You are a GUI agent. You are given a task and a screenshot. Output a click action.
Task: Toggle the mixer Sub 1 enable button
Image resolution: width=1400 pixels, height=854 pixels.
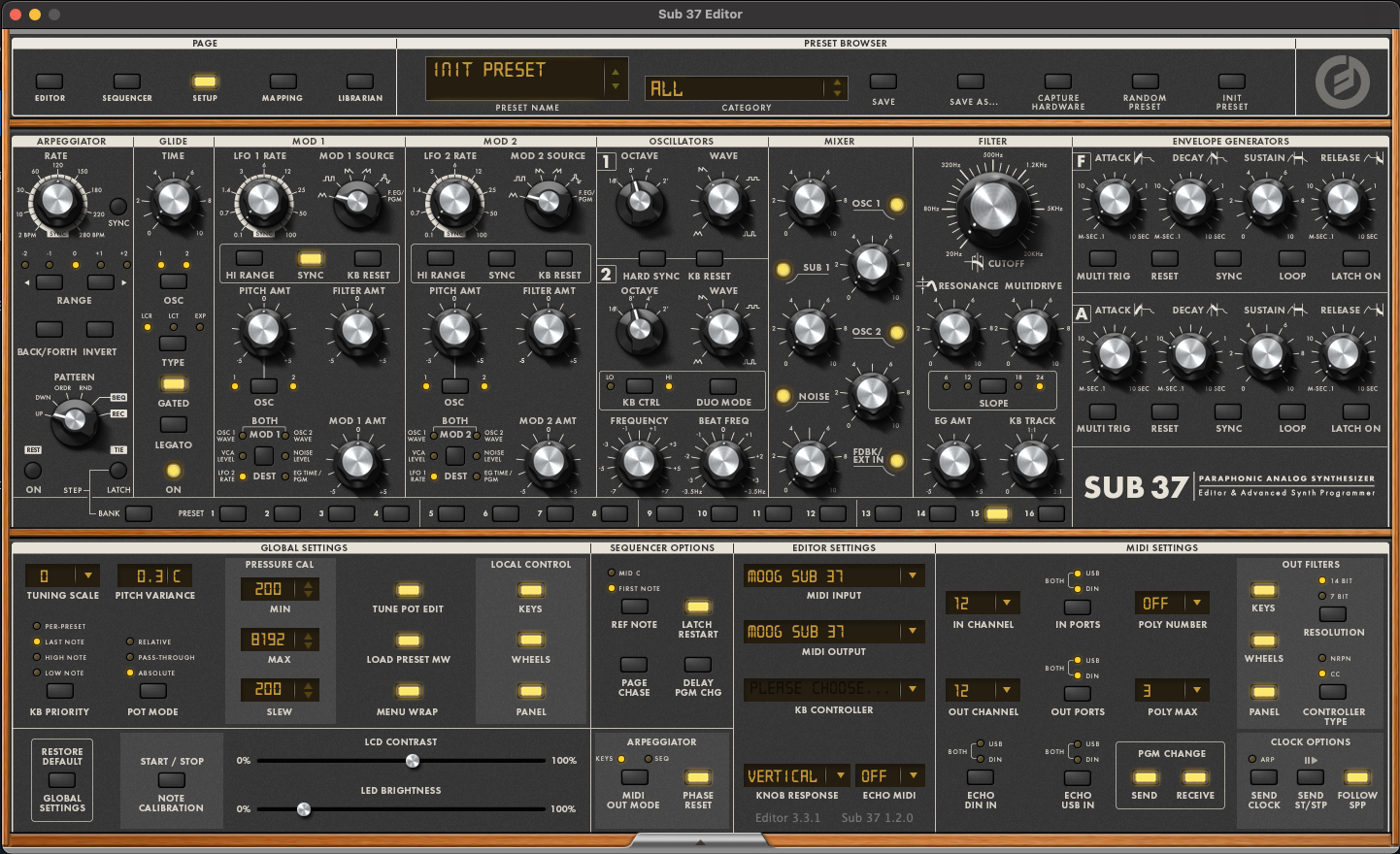[783, 269]
